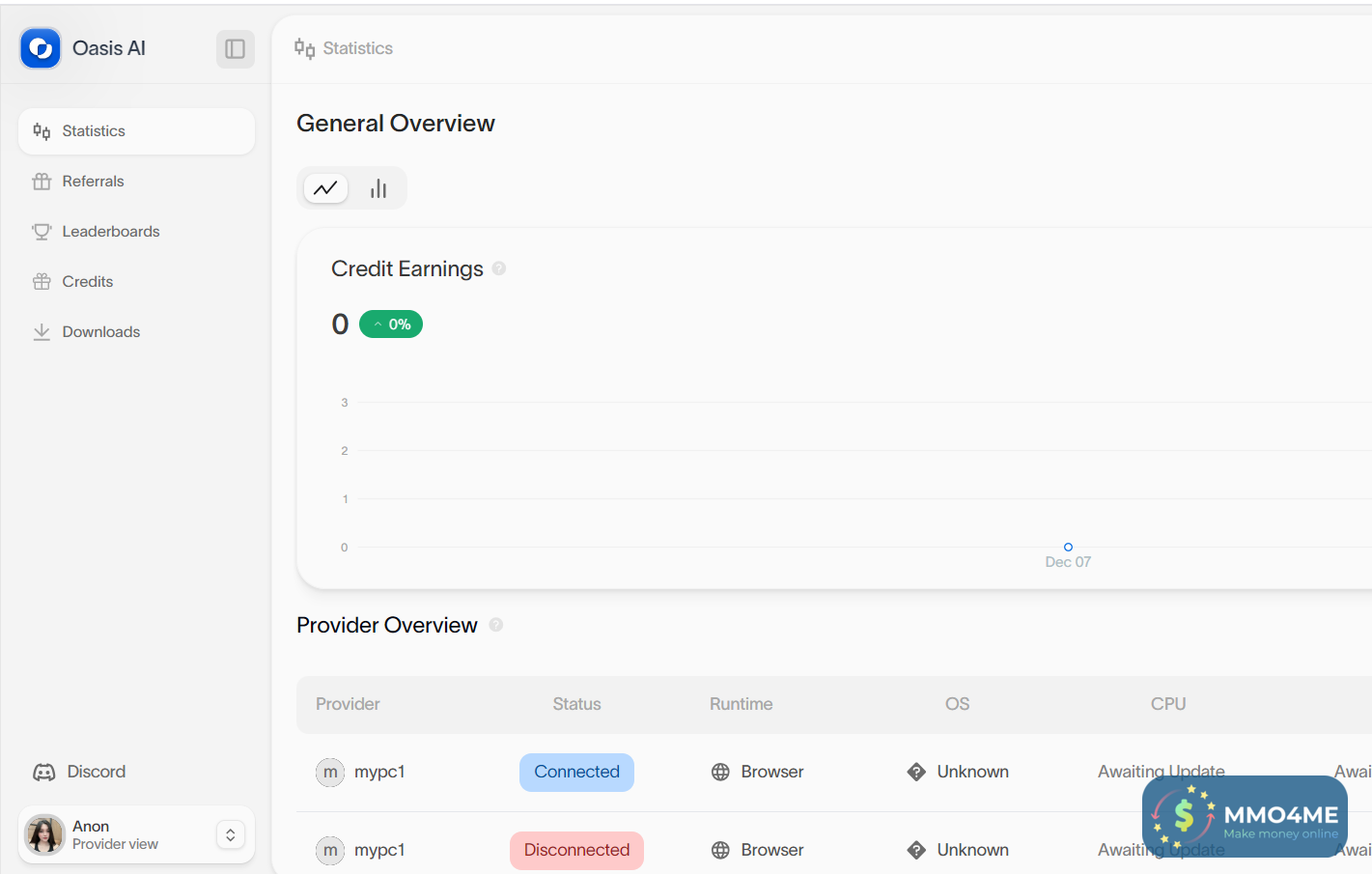Click the Statistics breadcrumb icon in header

click(305, 48)
